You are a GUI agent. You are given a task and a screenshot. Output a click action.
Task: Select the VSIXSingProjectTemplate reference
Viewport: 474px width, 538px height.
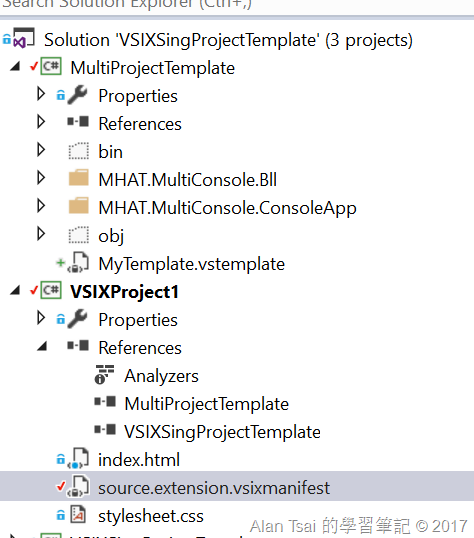click(x=222, y=432)
